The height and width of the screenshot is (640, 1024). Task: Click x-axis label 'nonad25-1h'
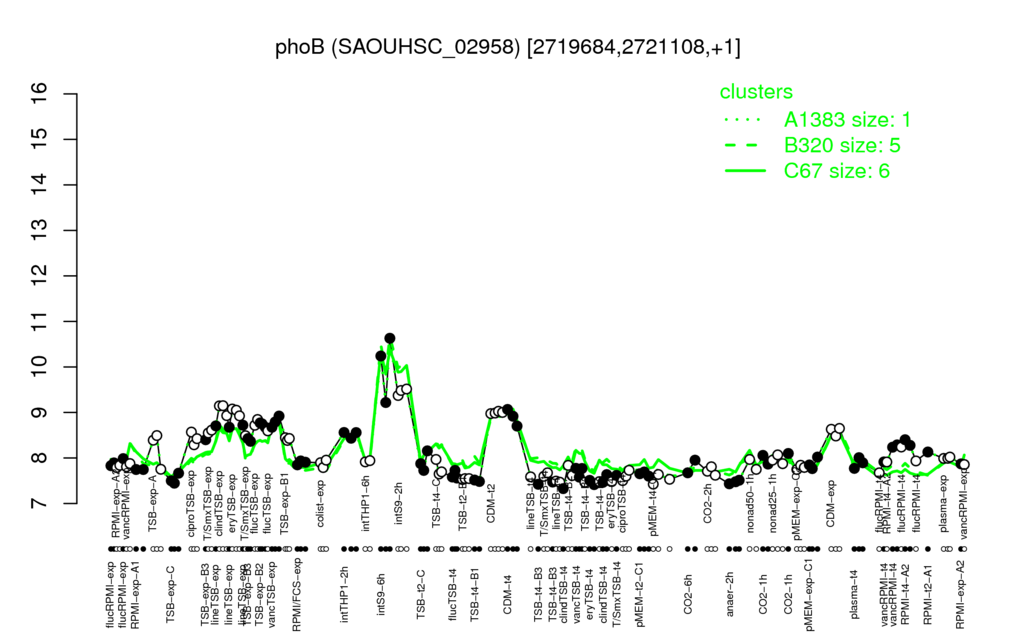(x=773, y=505)
